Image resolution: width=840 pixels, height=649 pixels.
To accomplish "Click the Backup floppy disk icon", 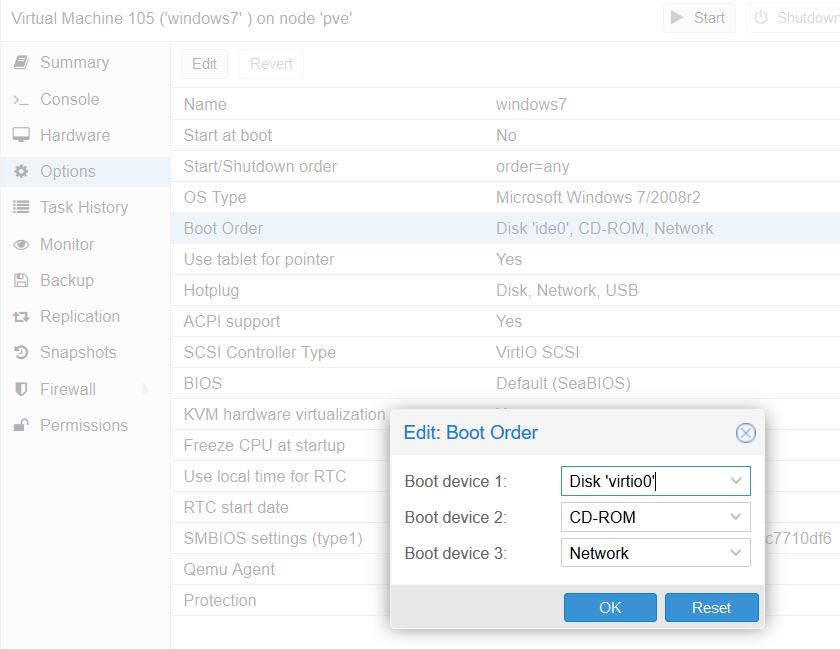I will coord(21,280).
